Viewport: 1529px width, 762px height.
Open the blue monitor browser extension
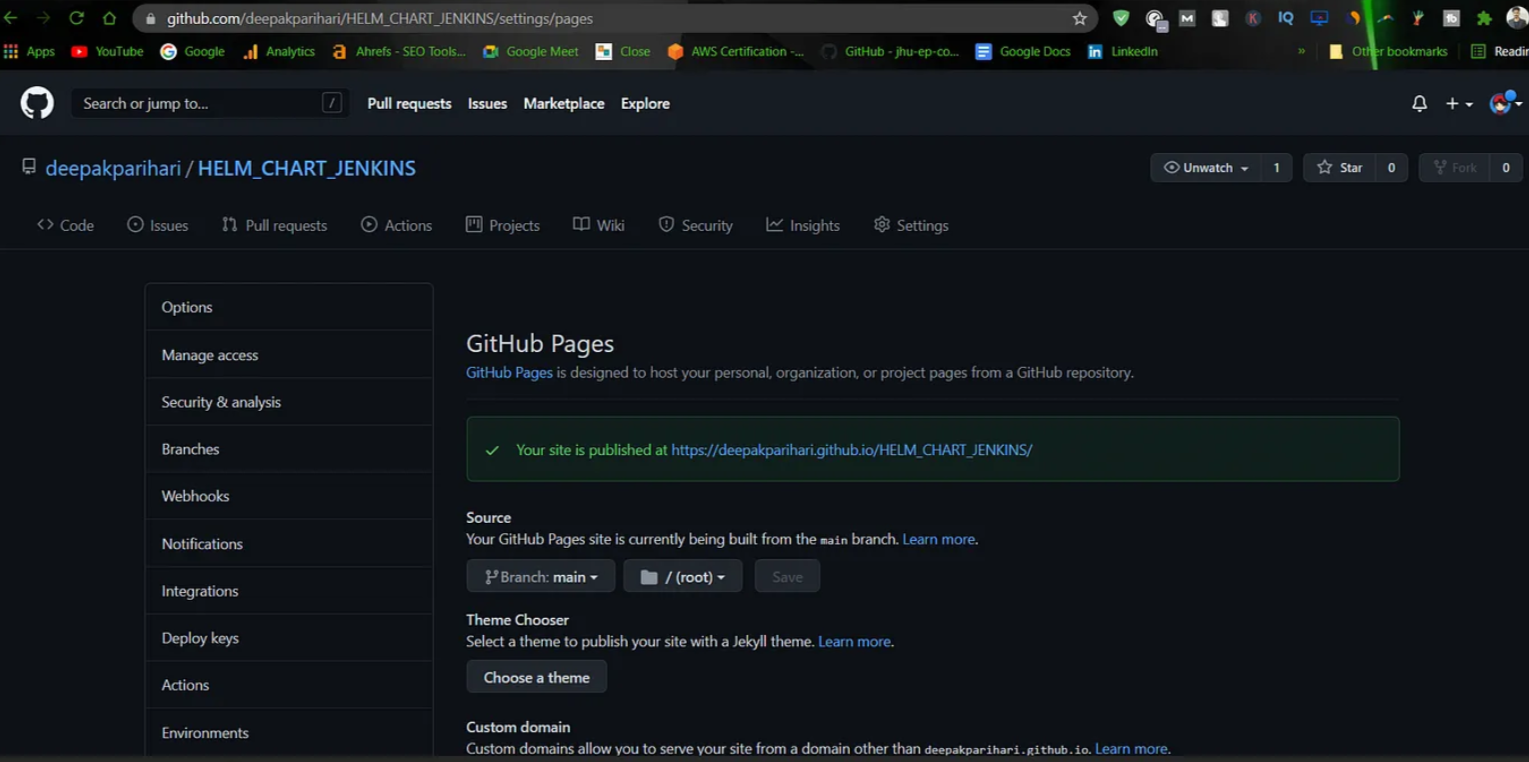click(x=1319, y=18)
